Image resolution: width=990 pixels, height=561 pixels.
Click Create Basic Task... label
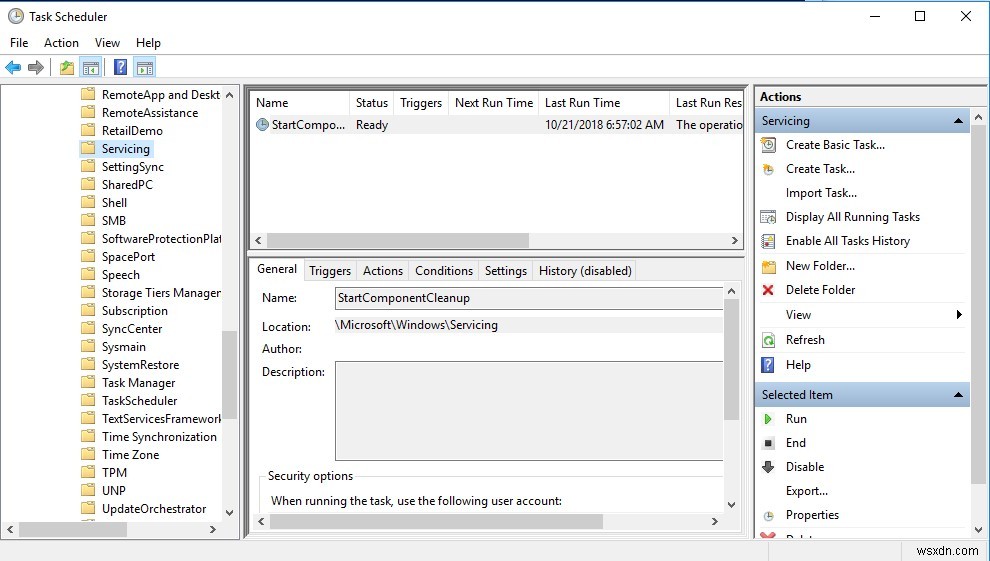point(835,145)
